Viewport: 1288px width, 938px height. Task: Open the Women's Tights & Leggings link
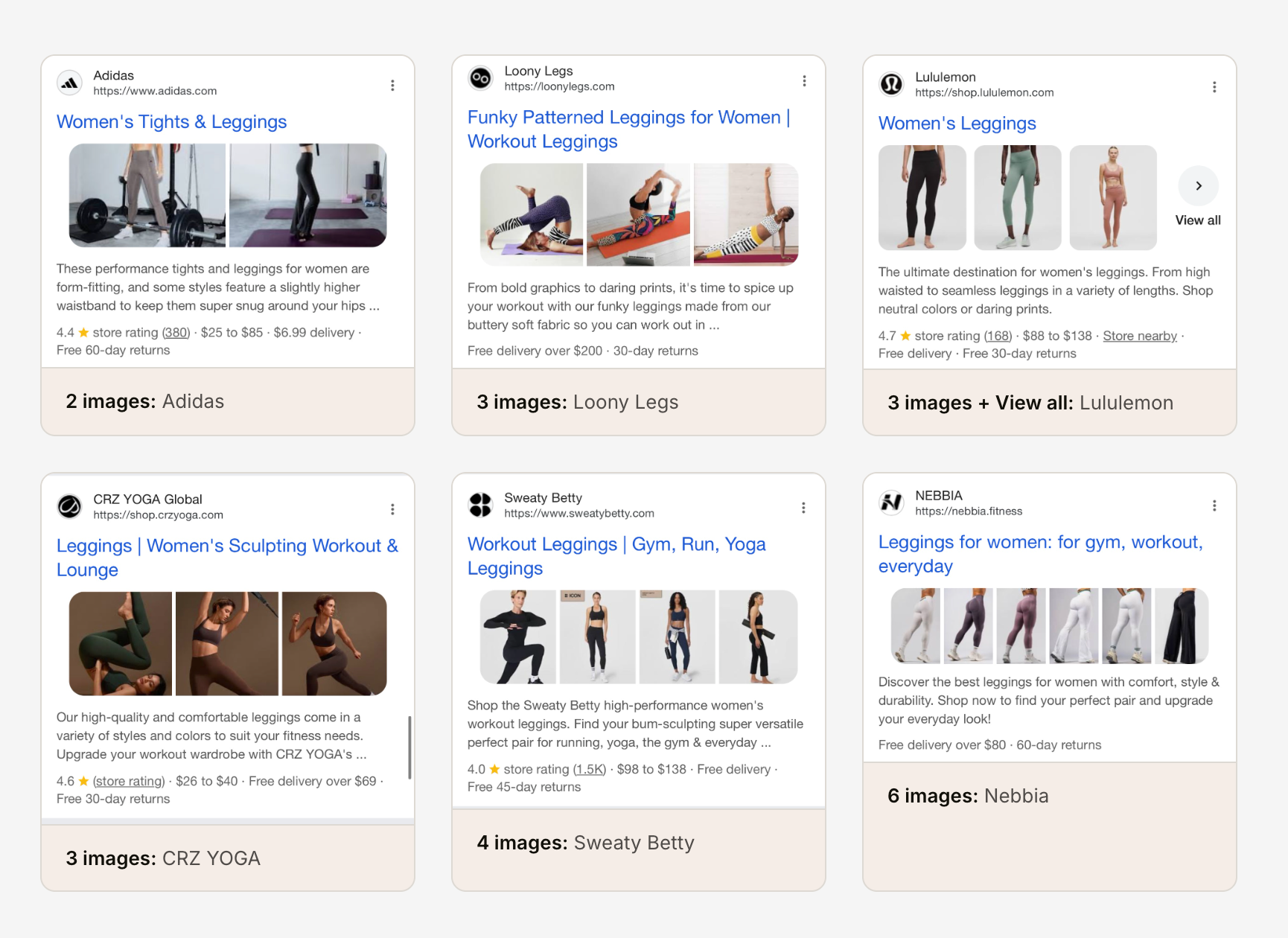(x=171, y=121)
